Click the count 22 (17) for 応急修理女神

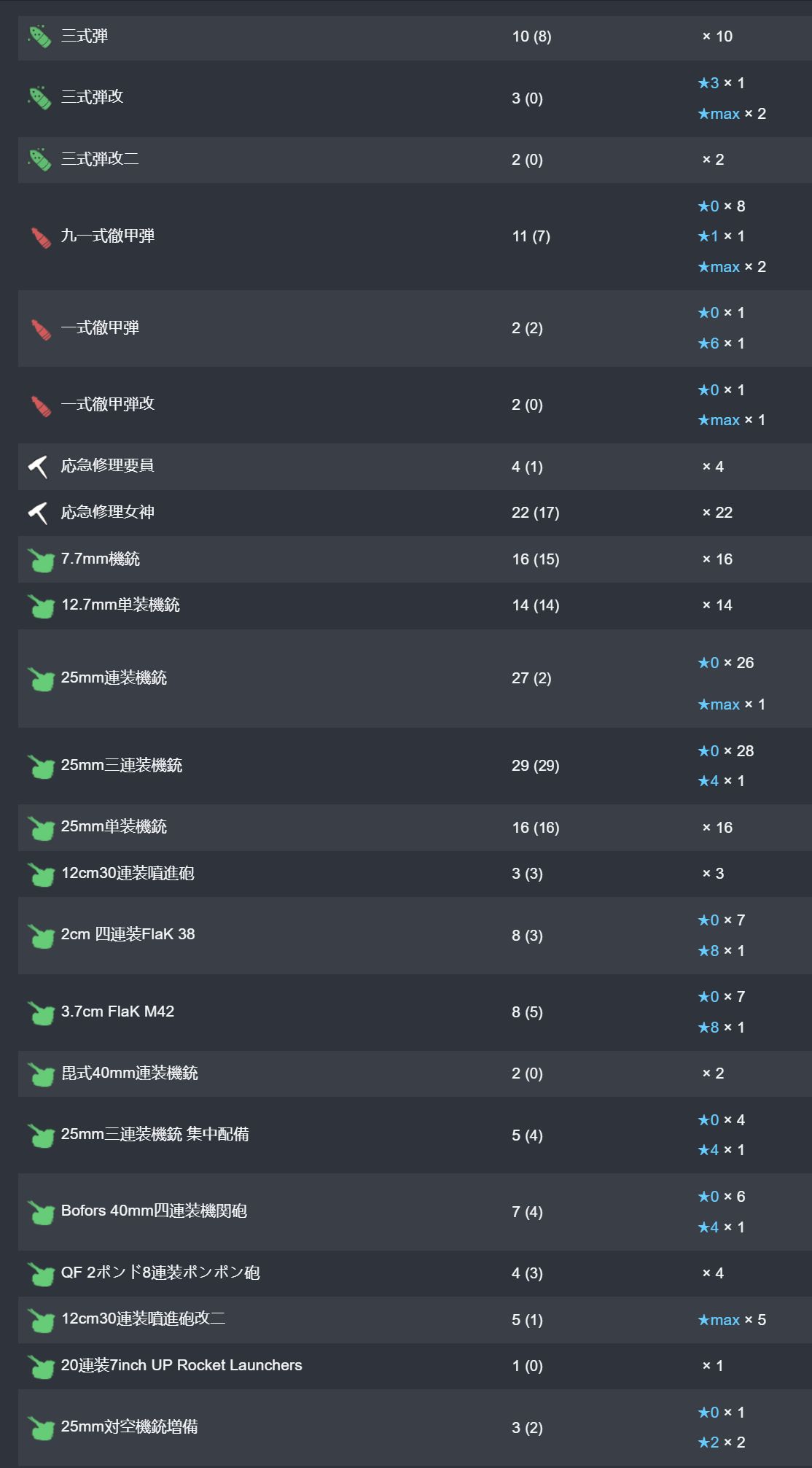click(x=536, y=513)
